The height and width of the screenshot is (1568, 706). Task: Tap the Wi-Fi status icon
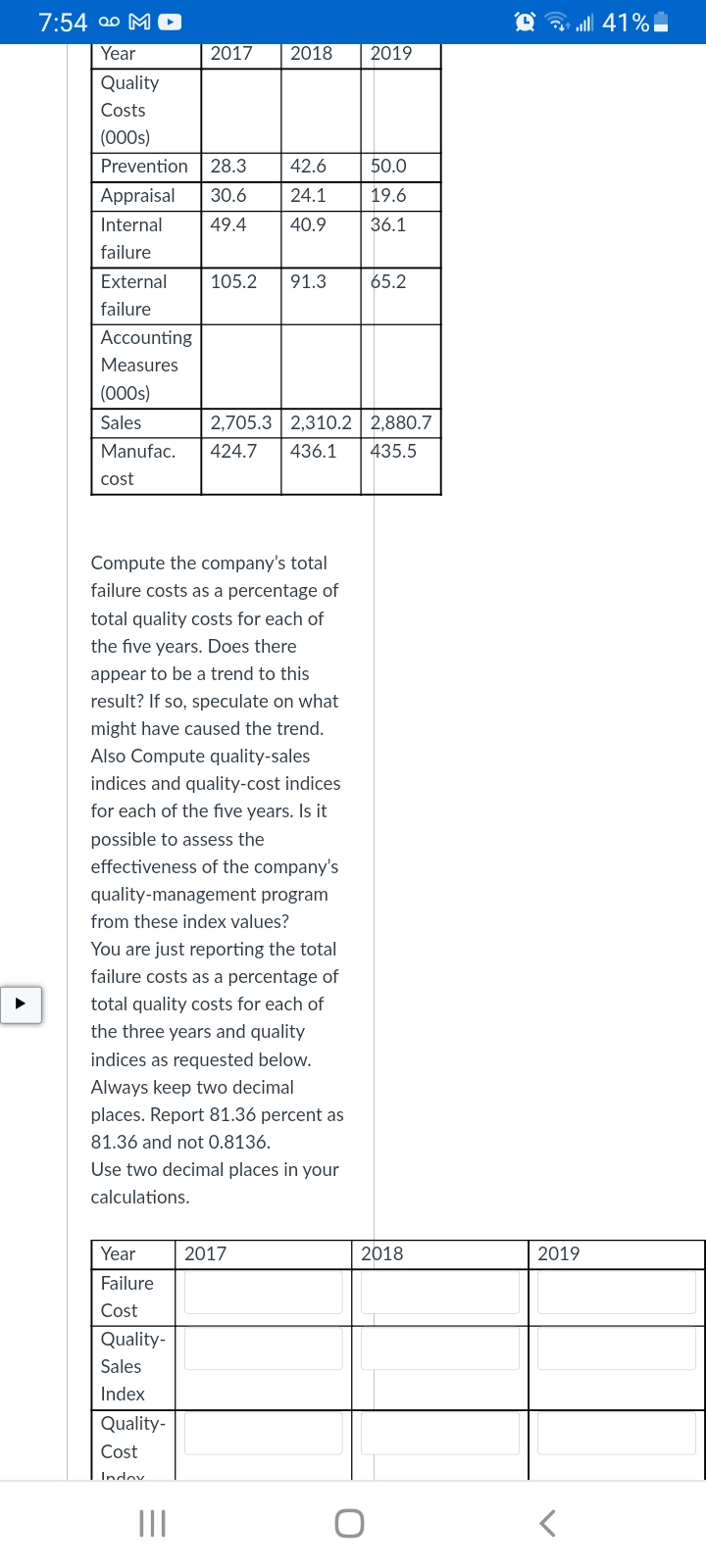(557, 22)
